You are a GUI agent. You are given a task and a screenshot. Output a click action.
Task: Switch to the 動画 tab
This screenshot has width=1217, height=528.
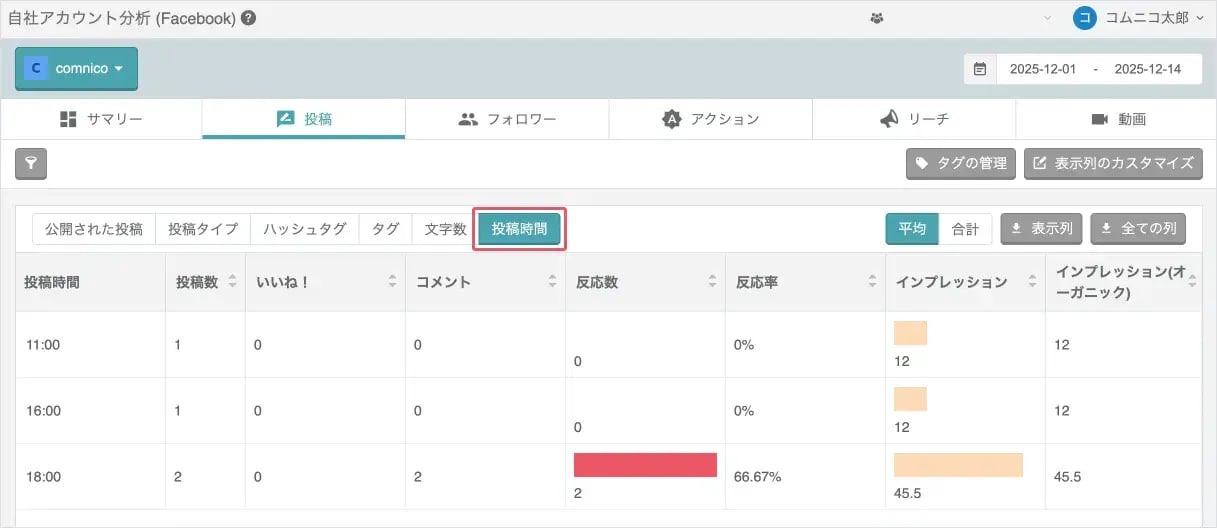(x=1117, y=119)
